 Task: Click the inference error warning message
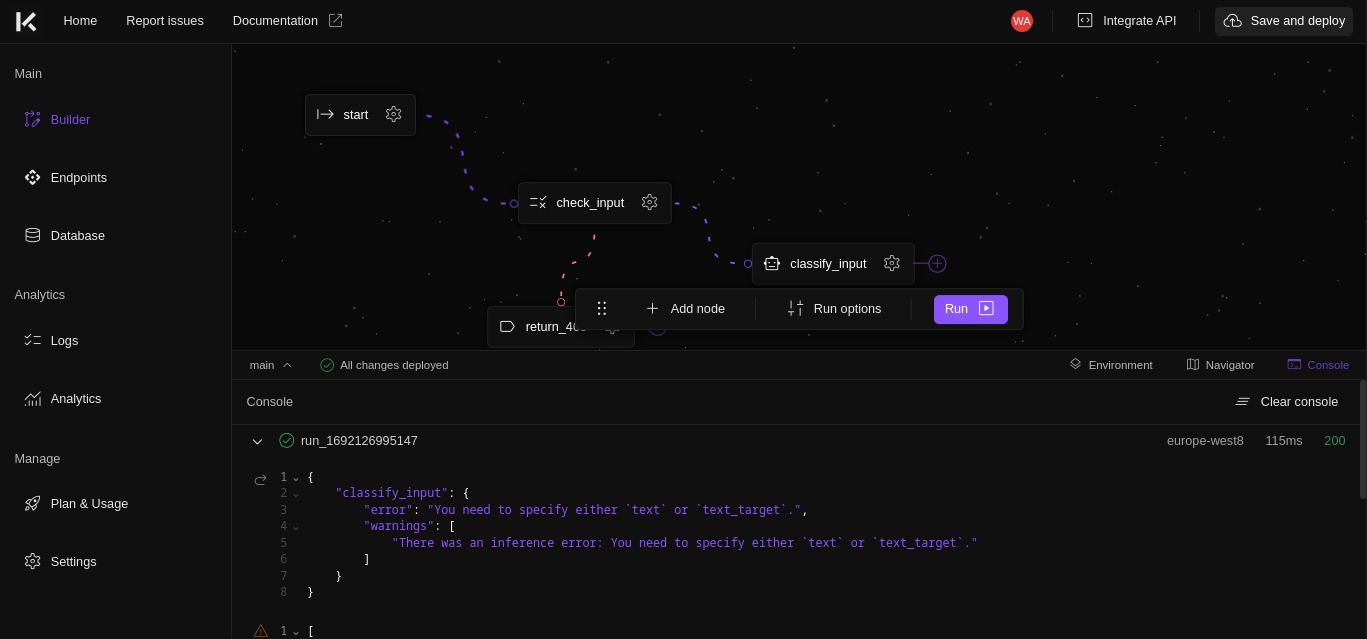(685, 543)
